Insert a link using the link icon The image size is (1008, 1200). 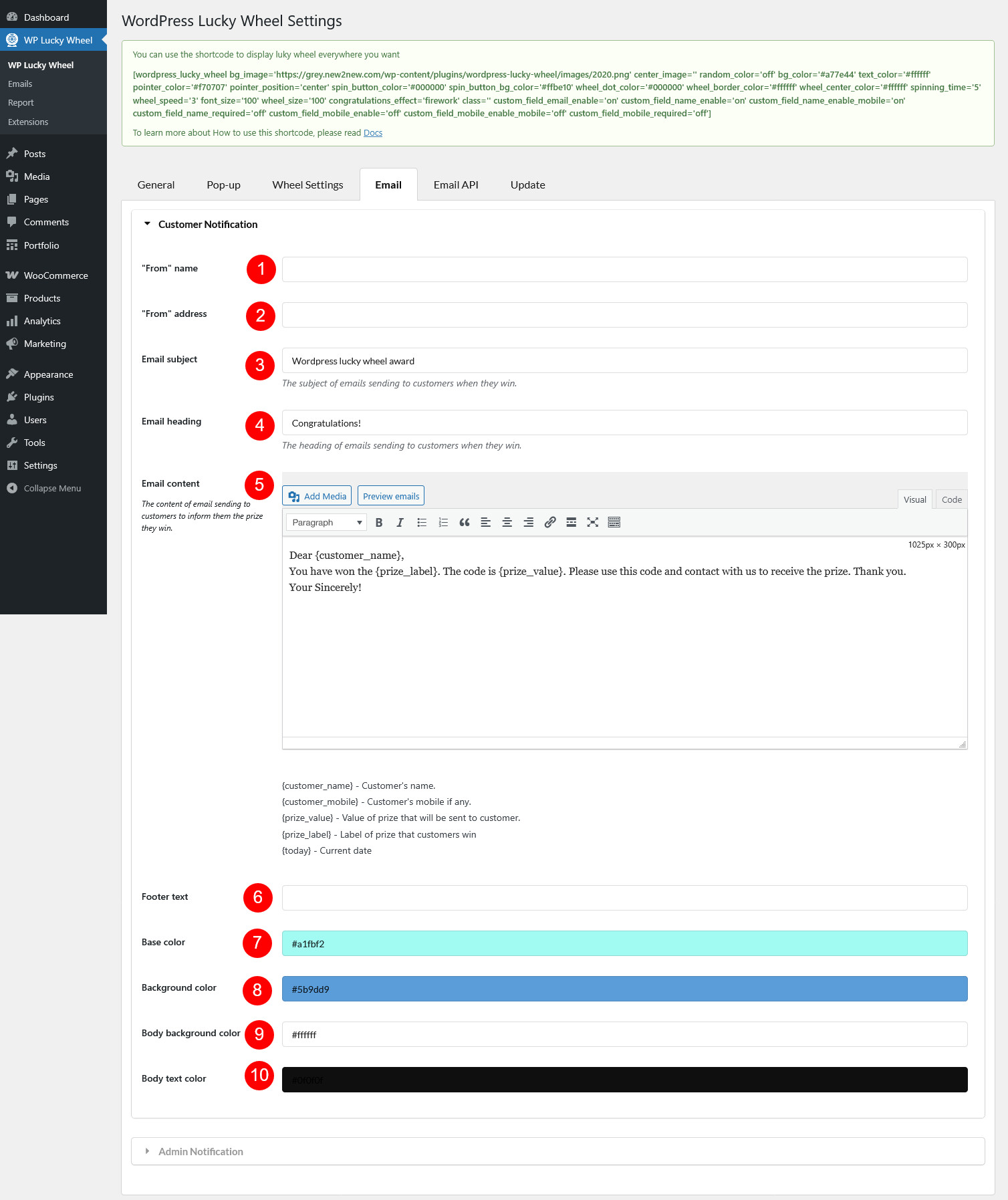click(x=550, y=523)
